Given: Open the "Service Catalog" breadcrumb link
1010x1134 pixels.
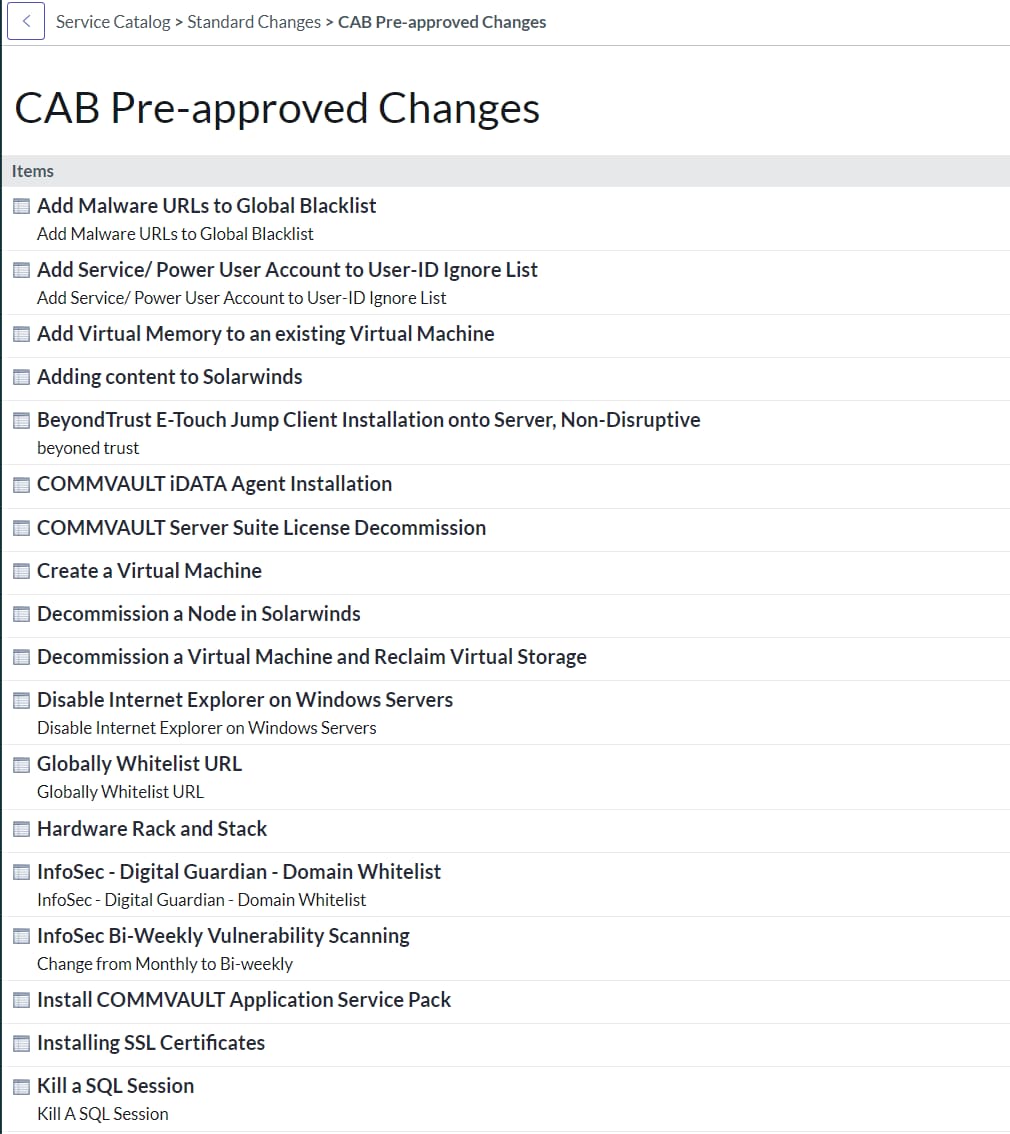Looking at the screenshot, I should (x=113, y=21).
